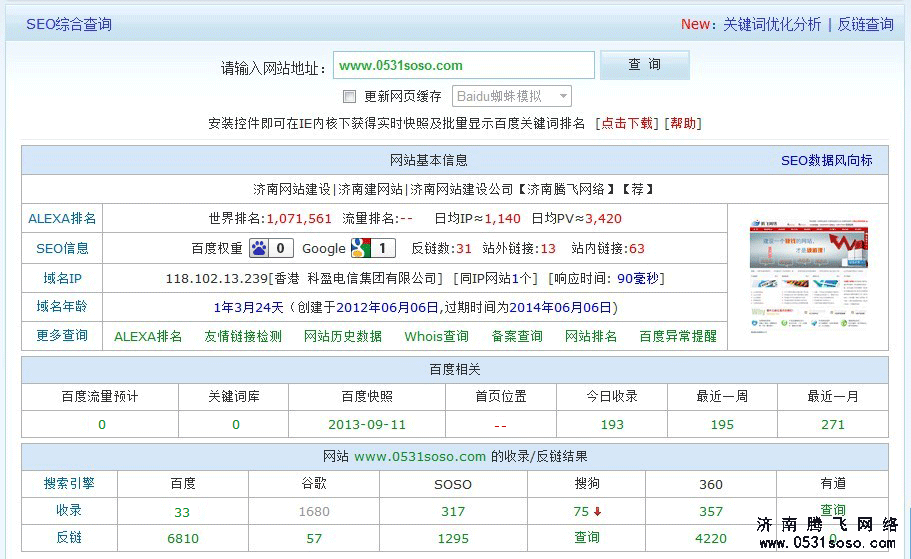
Task: Click 搜狗 indexed count 75
Action: tap(581, 511)
